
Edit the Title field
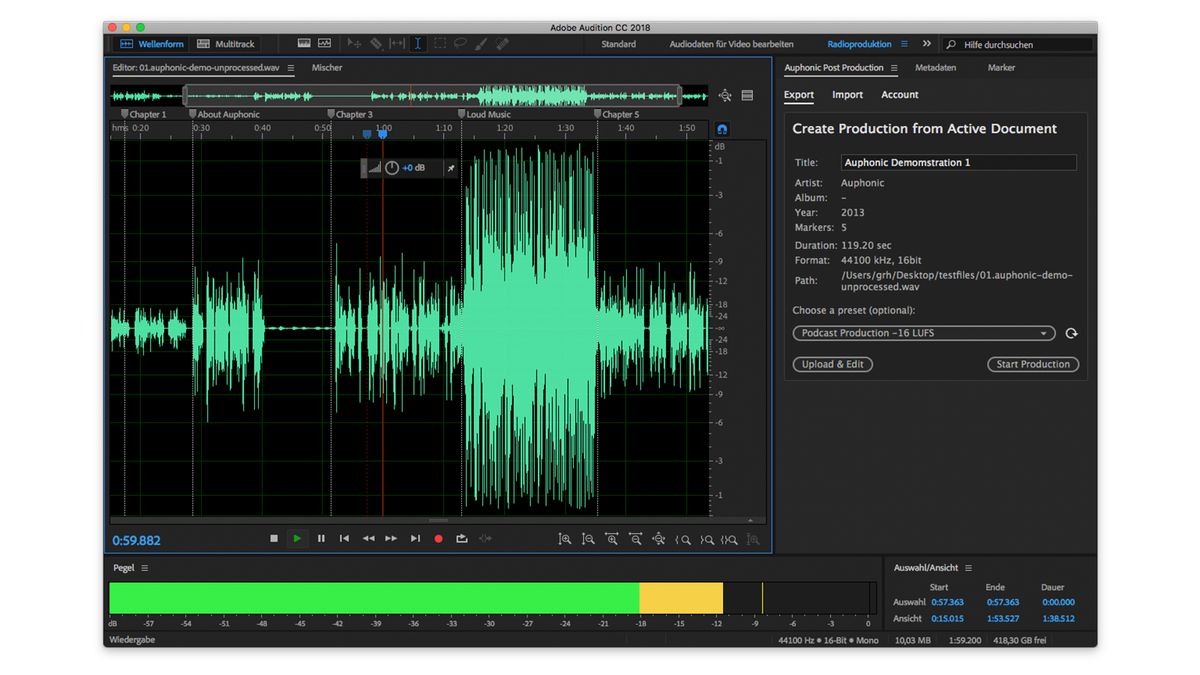pyautogui.click(x=959, y=162)
